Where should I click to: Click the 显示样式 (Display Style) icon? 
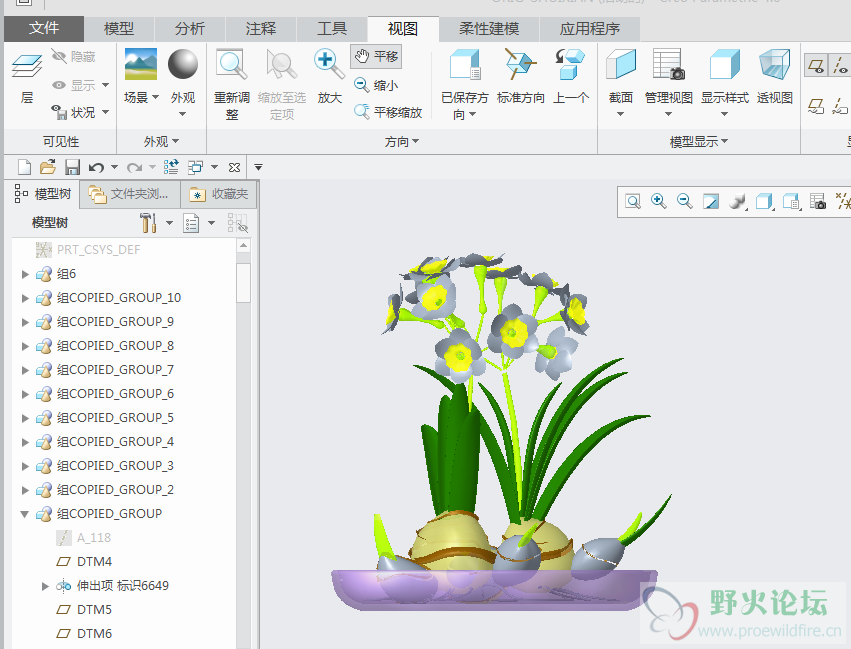pos(725,64)
